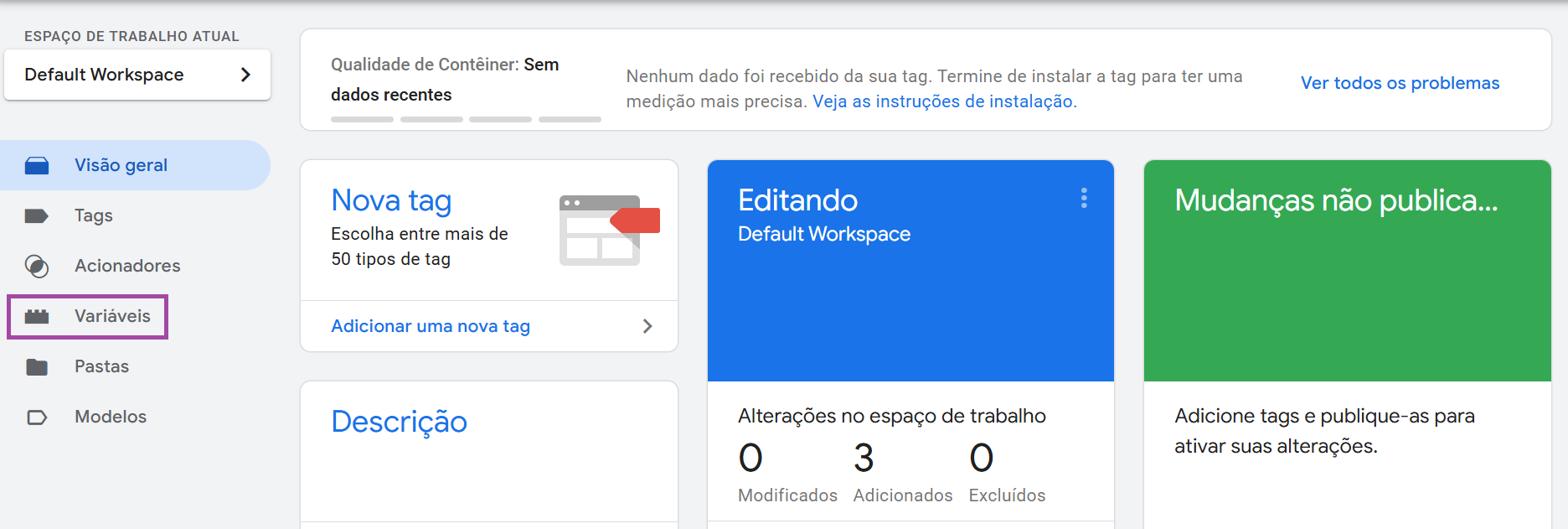Click Alterações no espaço de trabalho text
This screenshot has width=1568, height=529.
(891, 416)
